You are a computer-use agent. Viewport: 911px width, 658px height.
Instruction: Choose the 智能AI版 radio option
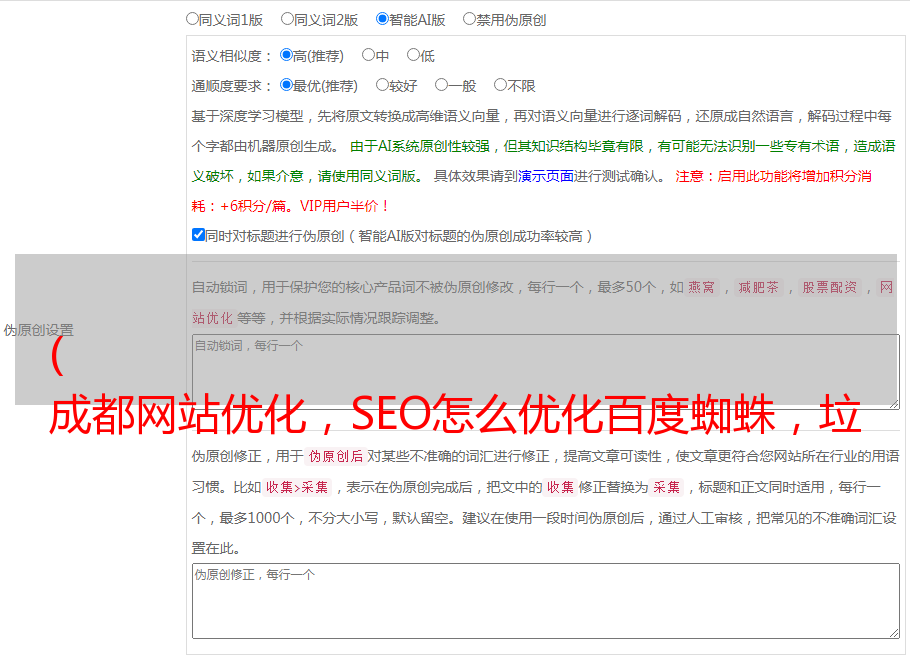pos(382,19)
